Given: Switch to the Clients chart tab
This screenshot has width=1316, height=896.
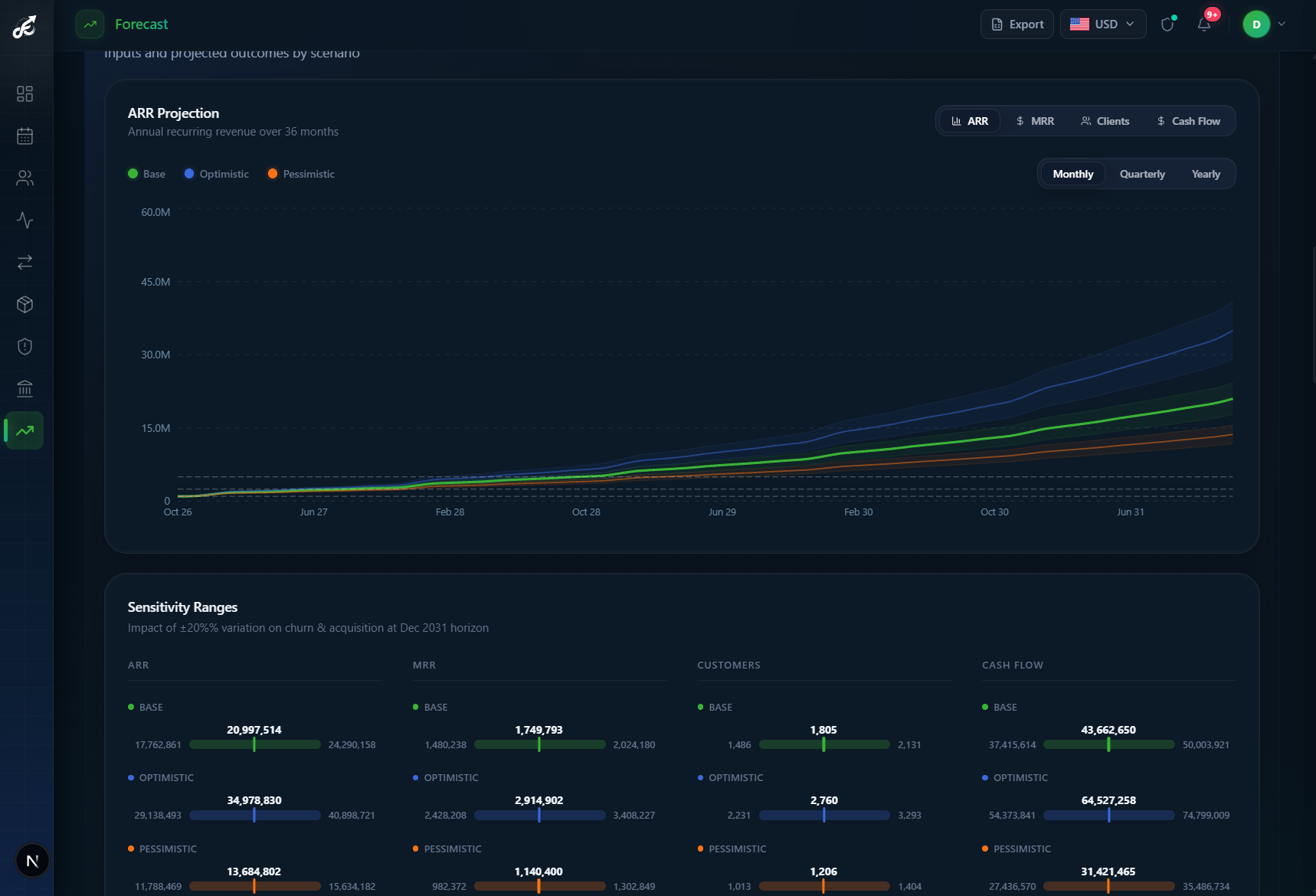Looking at the screenshot, I should coord(1105,121).
